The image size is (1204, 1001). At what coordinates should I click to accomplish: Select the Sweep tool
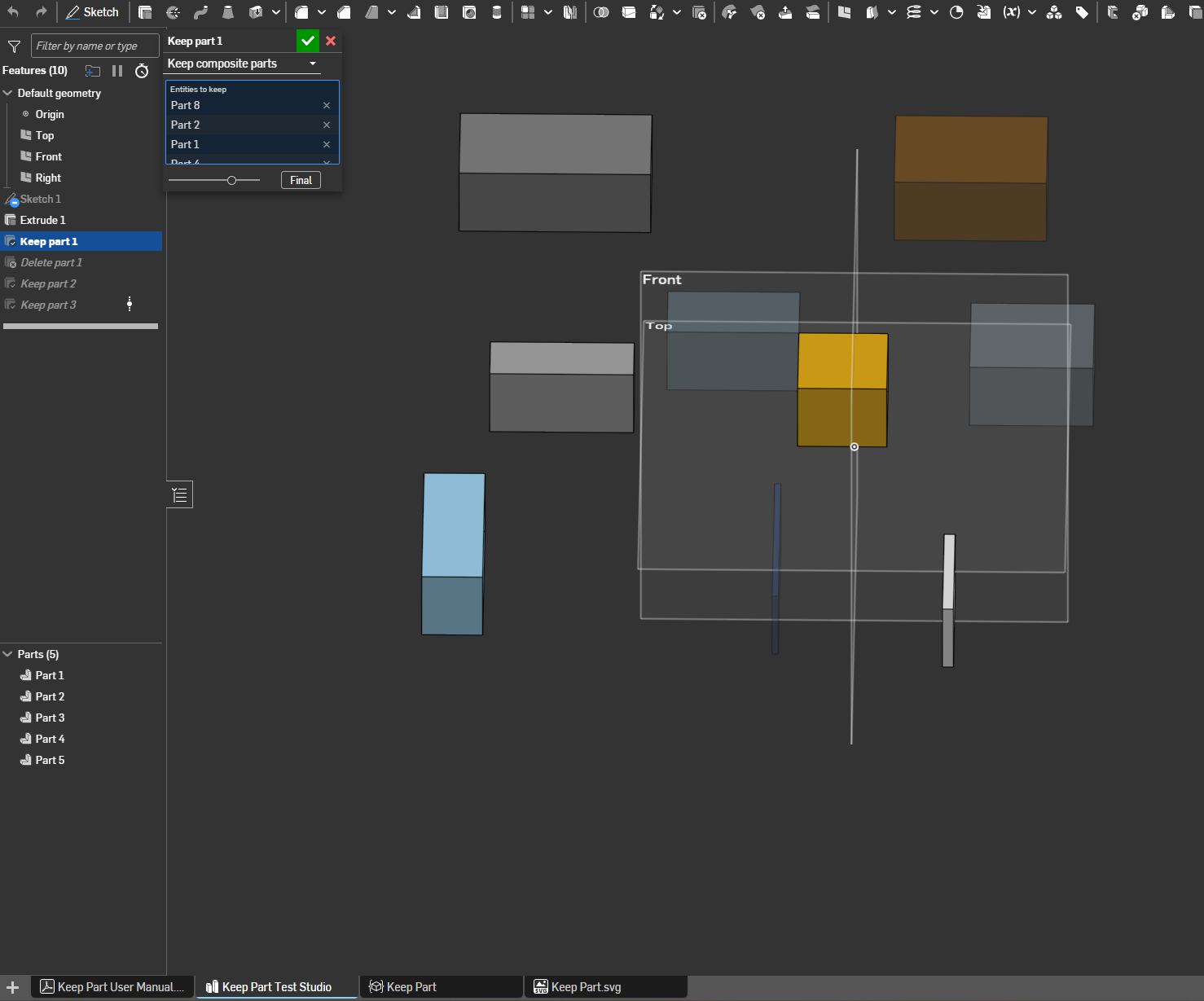(x=200, y=12)
